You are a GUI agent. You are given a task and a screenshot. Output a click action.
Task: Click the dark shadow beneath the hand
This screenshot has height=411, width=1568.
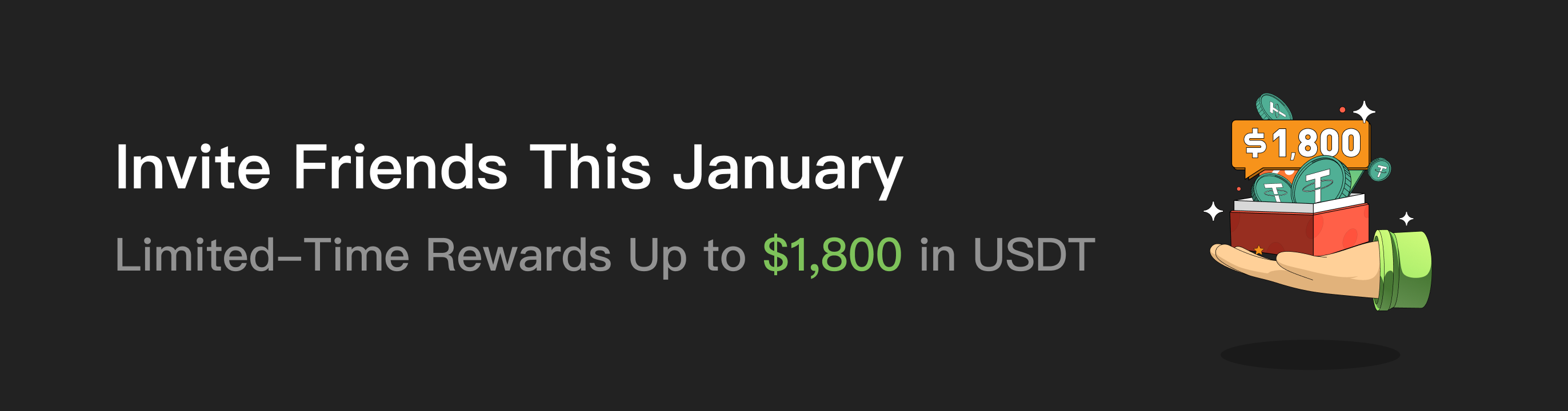tap(1310, 354)
